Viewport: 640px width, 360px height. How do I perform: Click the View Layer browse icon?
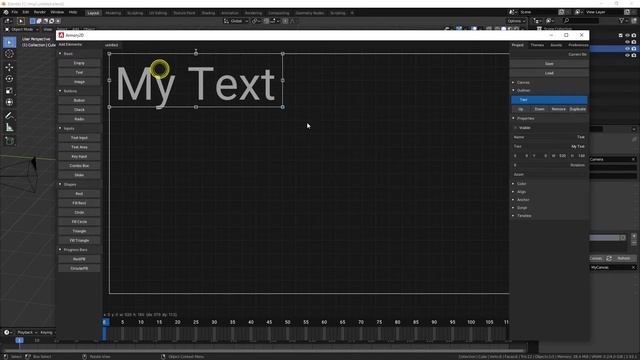tap(578, 12)
